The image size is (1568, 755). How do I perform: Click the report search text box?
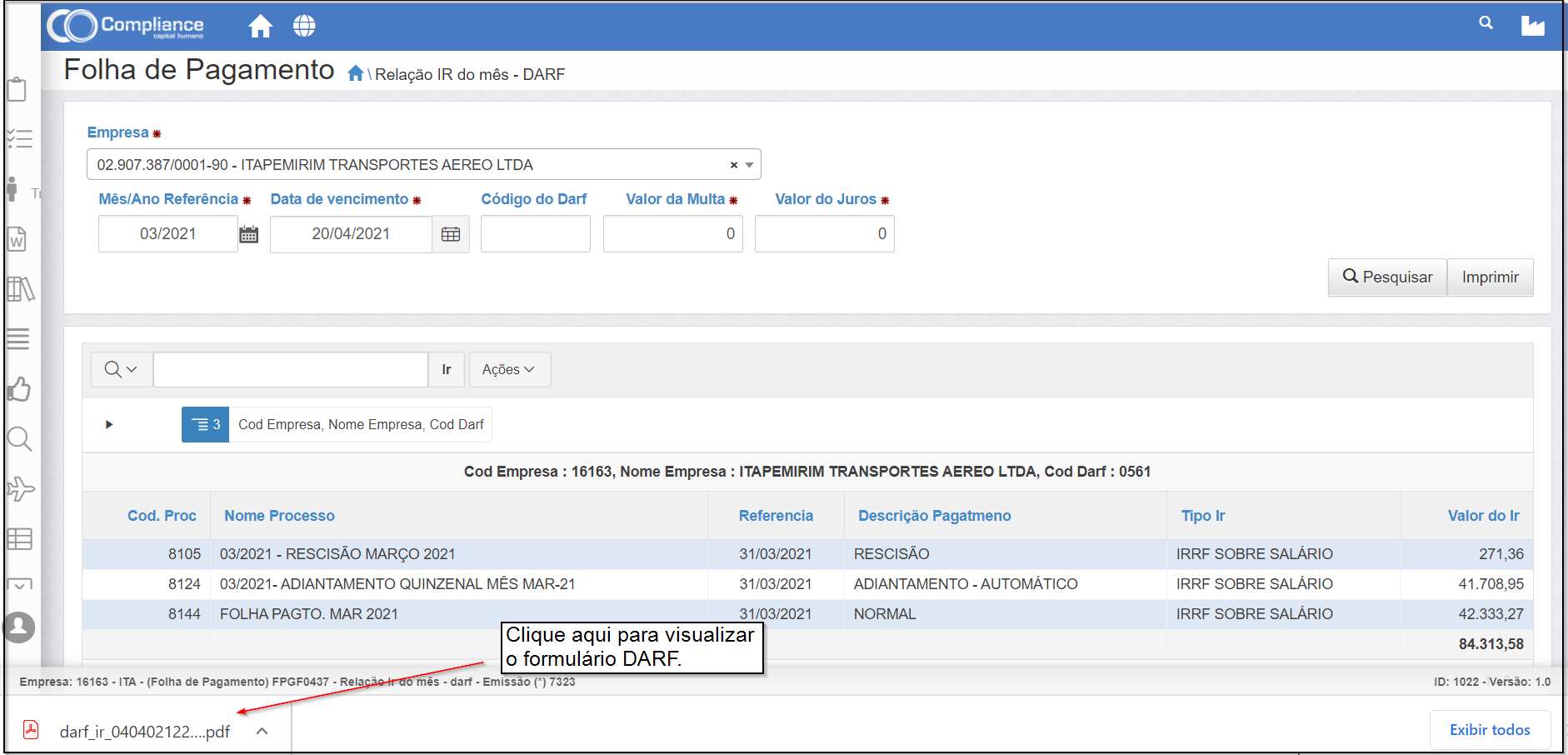click(x=291, y=369)
